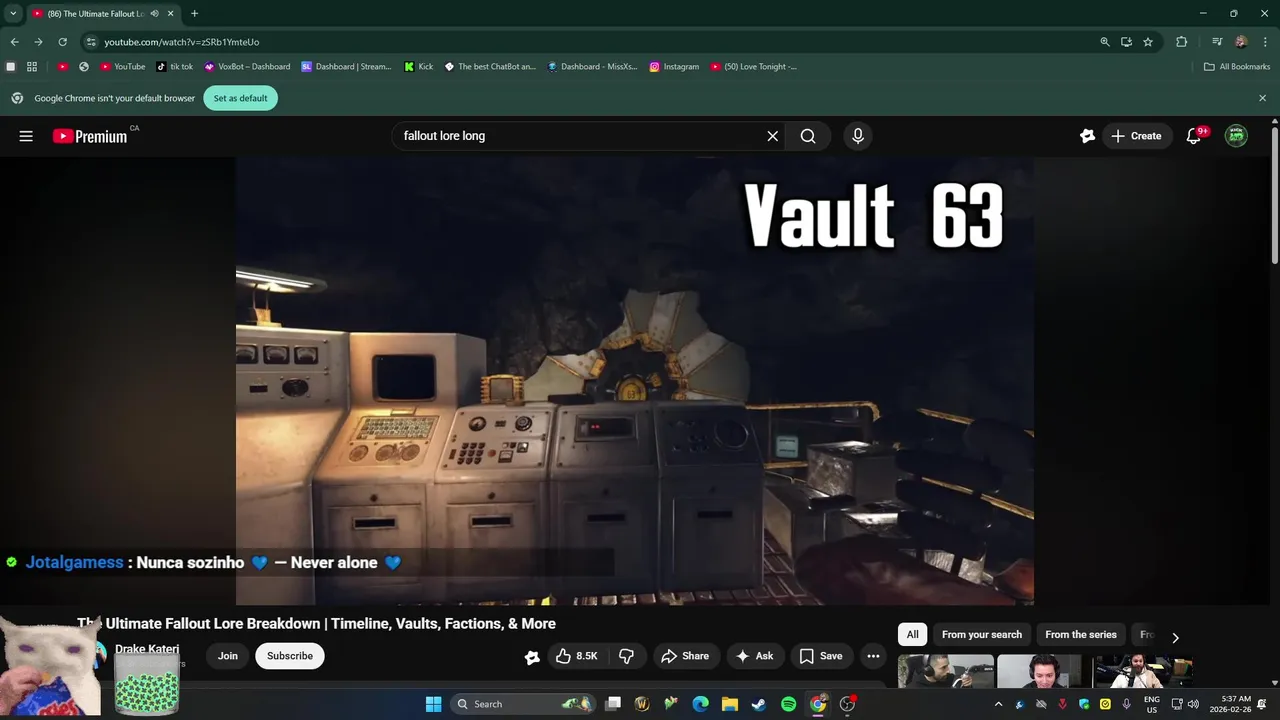Open tab search dropdown arrow
This screenshot has width=1280, height=720.
point(13,14)
